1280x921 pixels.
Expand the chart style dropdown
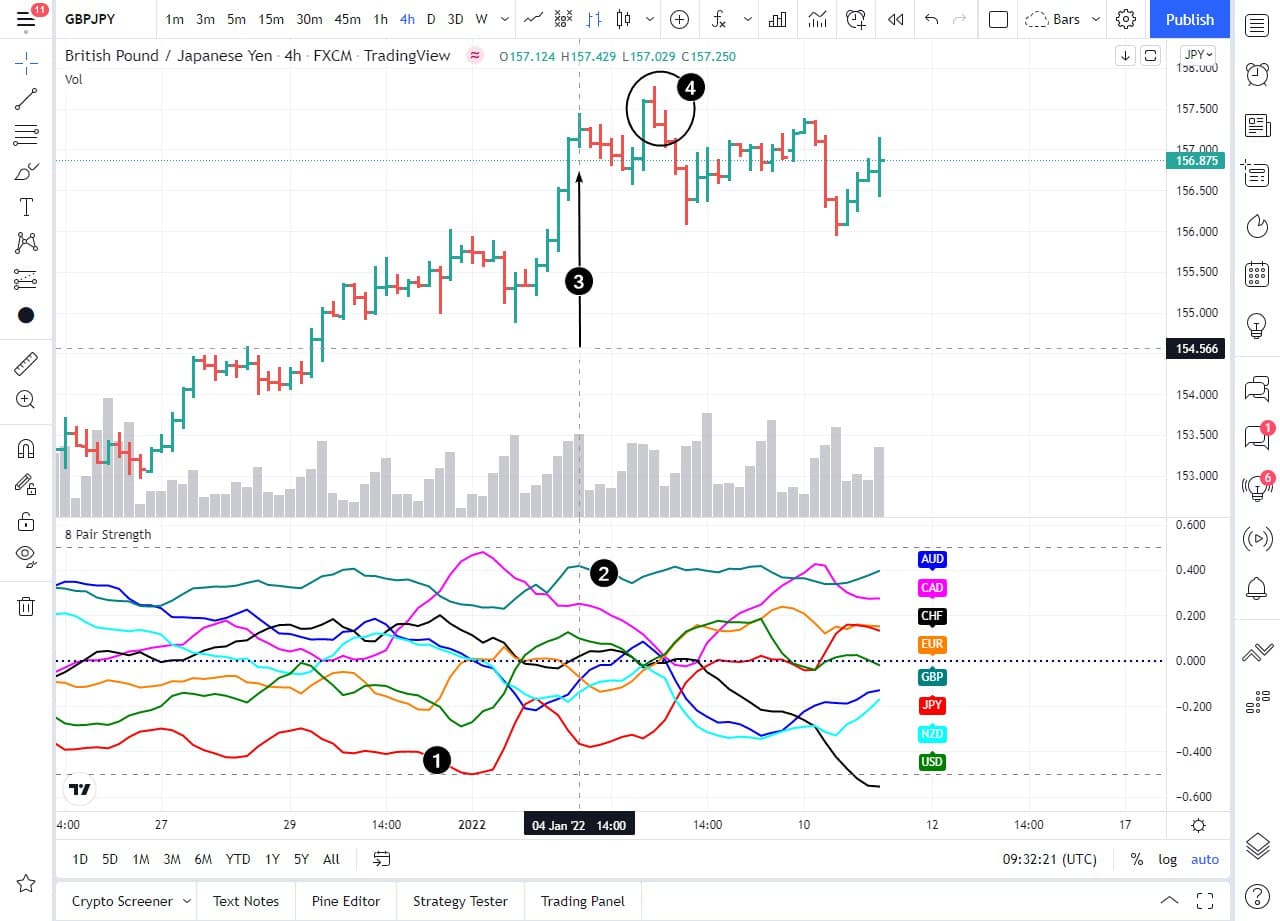click(x=651, y=19)
